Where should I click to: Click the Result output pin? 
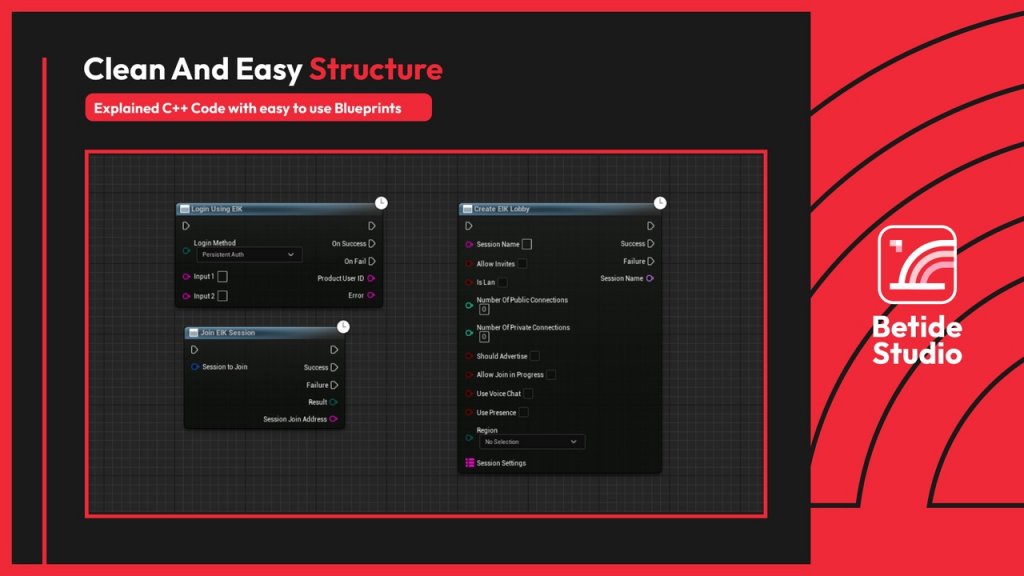click(x=333, y=402)
